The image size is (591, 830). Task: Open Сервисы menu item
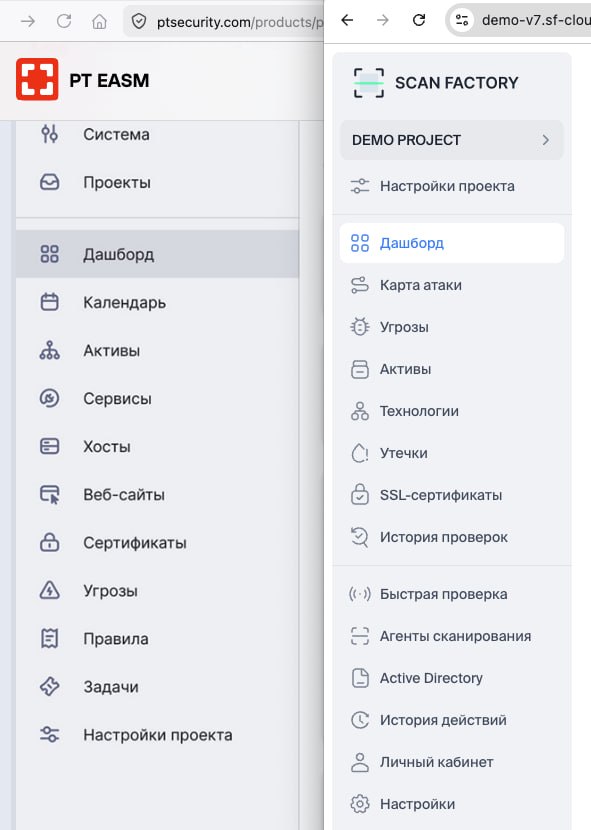tap(157, 399)
